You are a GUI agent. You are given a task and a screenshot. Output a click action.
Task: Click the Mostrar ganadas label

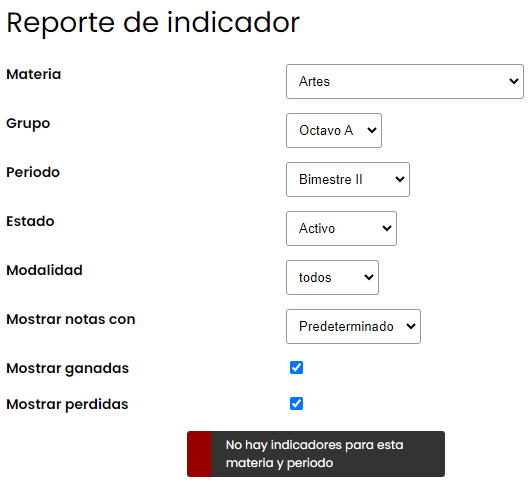[68, 369]
